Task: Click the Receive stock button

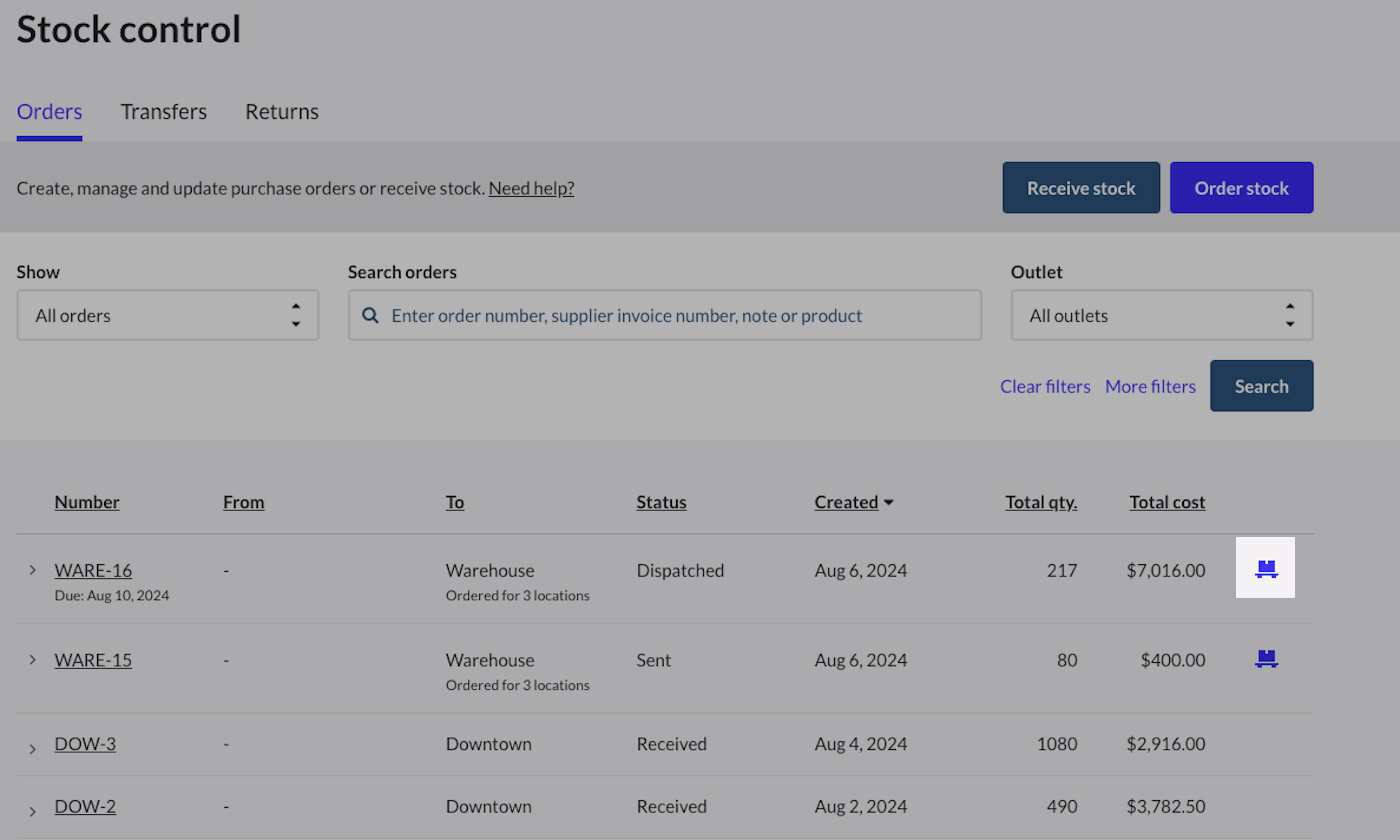Action: (x=1081, y=187)
